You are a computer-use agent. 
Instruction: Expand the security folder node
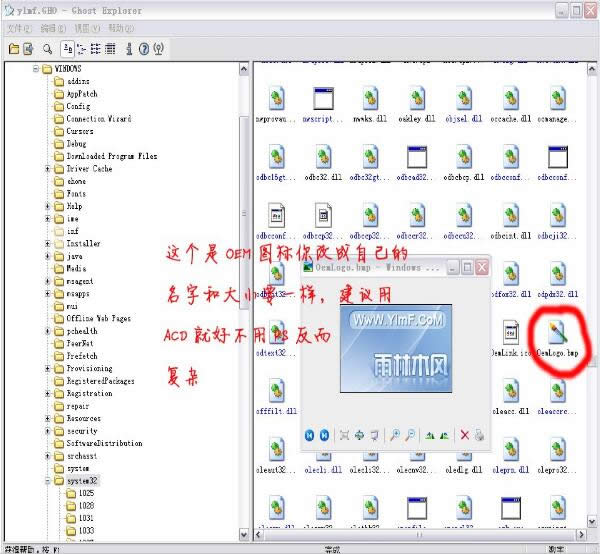click(x=48, y=431)
